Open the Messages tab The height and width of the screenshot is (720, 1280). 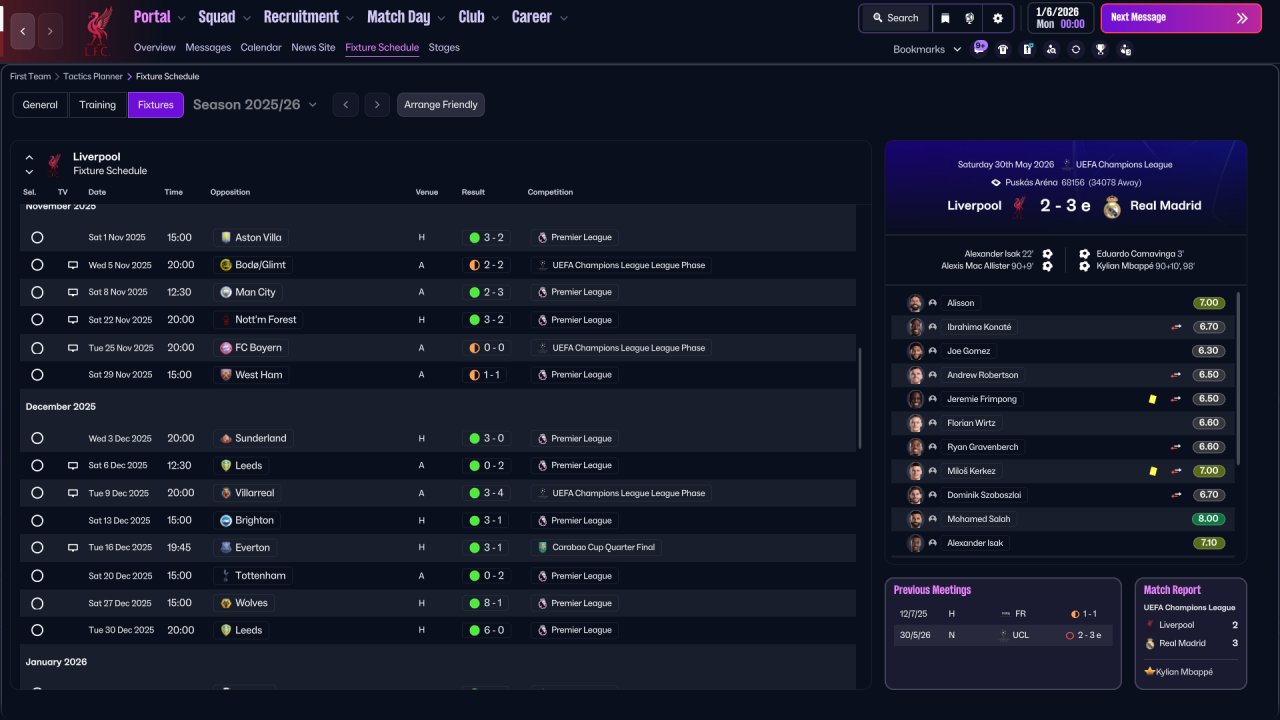coord(208,47)
